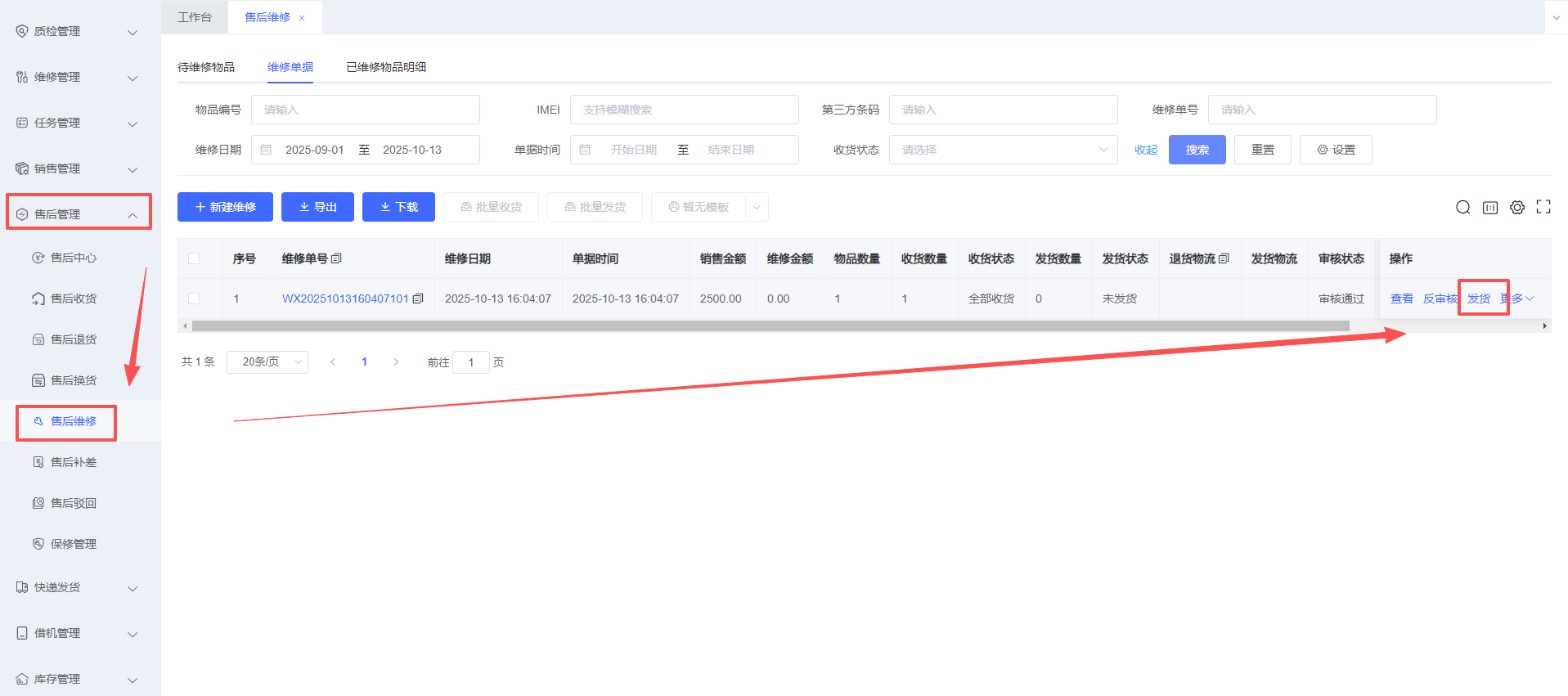1568x696 pixels.
Task: Open the 20条/页 page size dropdown
Action: [x=267, y=362]
